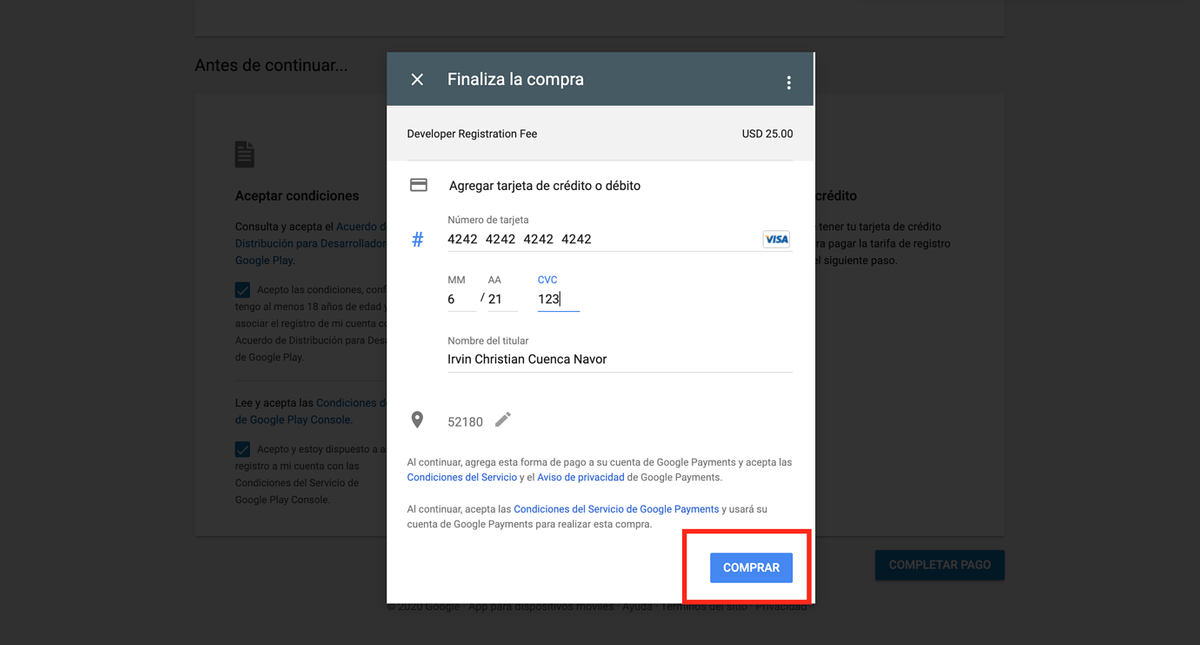Image resolution: width=1200 pixels, height=645 pixels.
Task: Focus the CVC field
Action: coord(559,299)
